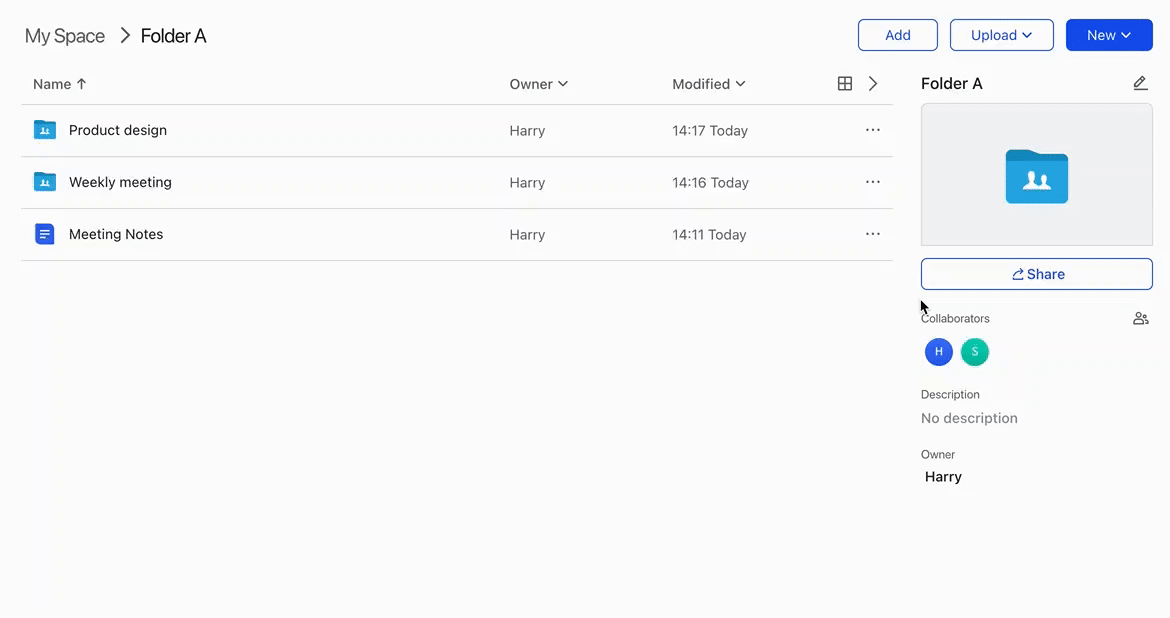The image size is (1170, 618).
Task: Expand the Upload dropdown
Action: [1001, 35]
